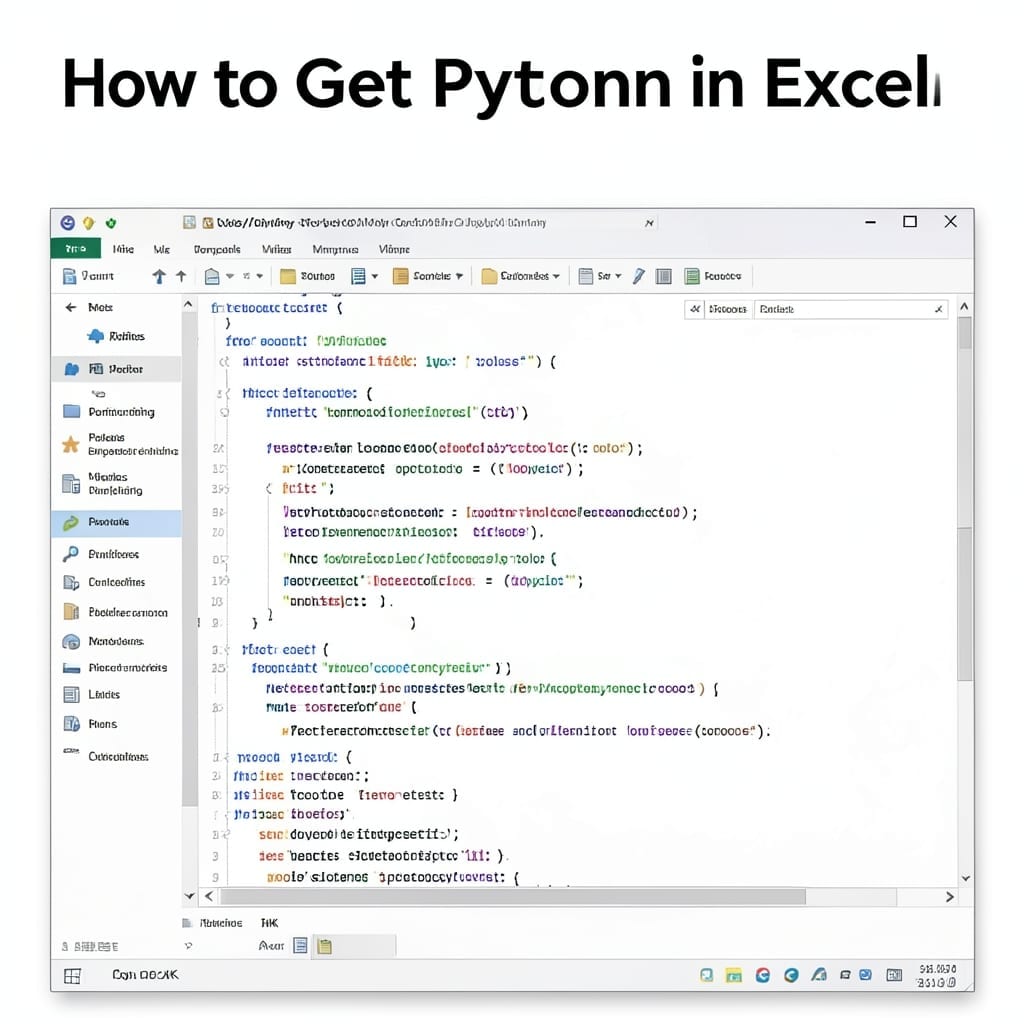Click the yellow-green folder icon in system tray
Image resolution: width=1024 pixels, height=1024 pixels.
(x=734, y=976)
